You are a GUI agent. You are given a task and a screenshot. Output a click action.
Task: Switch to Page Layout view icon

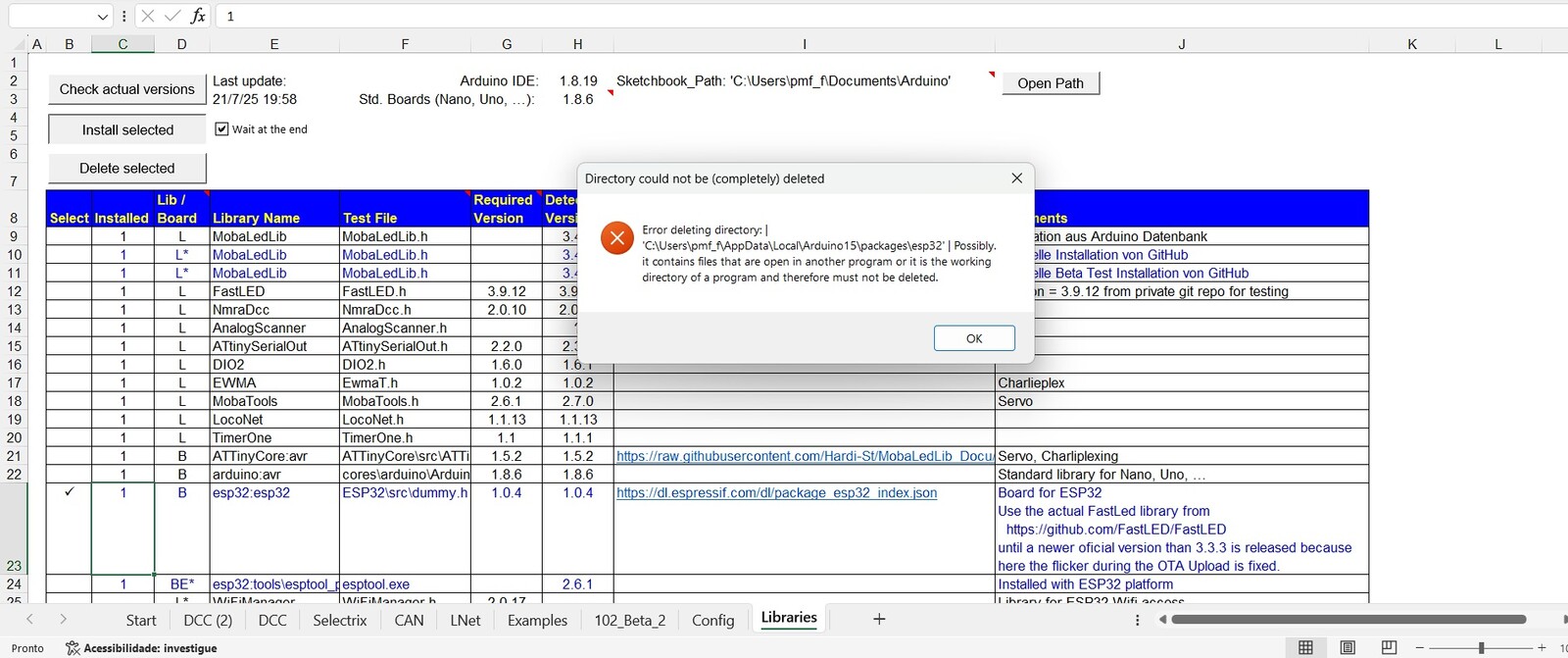point(1347,647)
